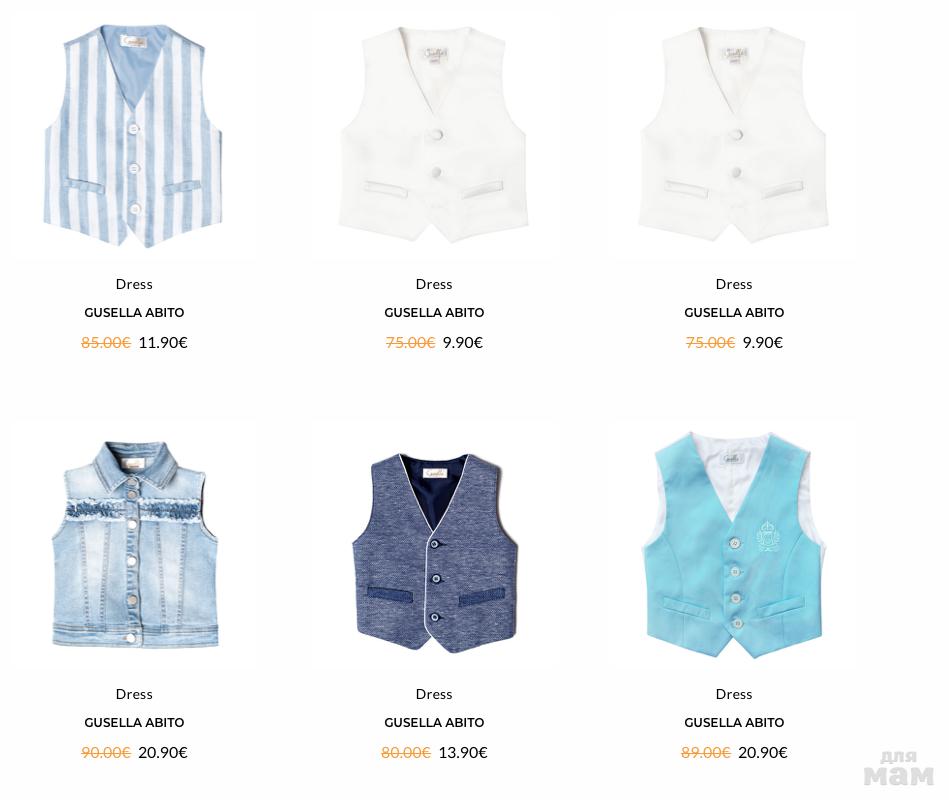This screenshot has width=949, height=800.
Task: Select the 11.90€ sale price
Action: (x=163, y=343)
